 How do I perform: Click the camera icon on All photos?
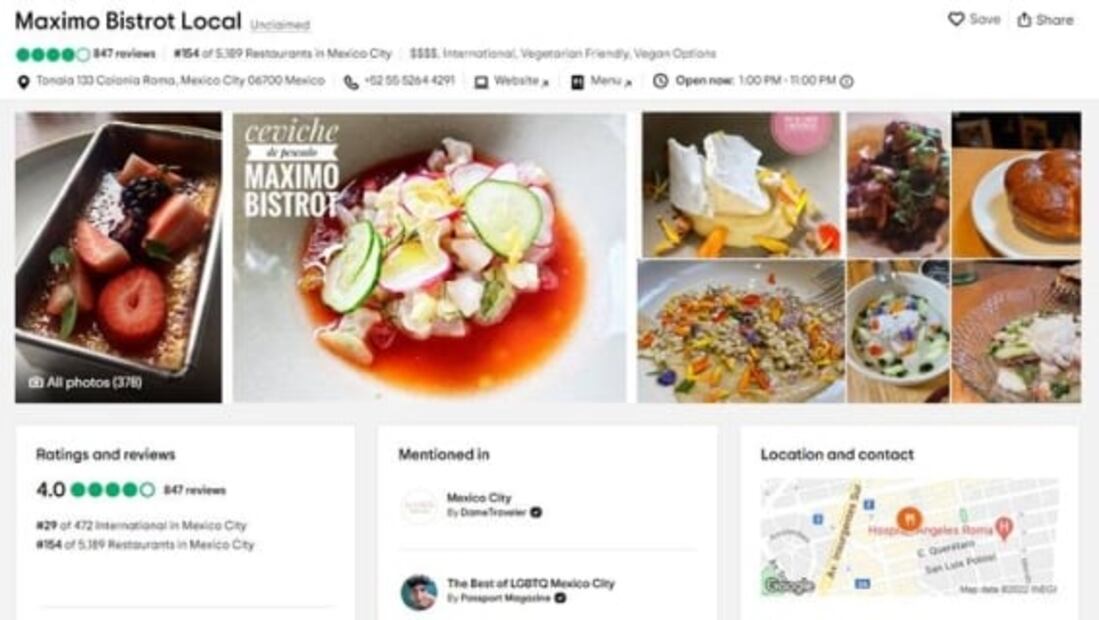(36, 382)
